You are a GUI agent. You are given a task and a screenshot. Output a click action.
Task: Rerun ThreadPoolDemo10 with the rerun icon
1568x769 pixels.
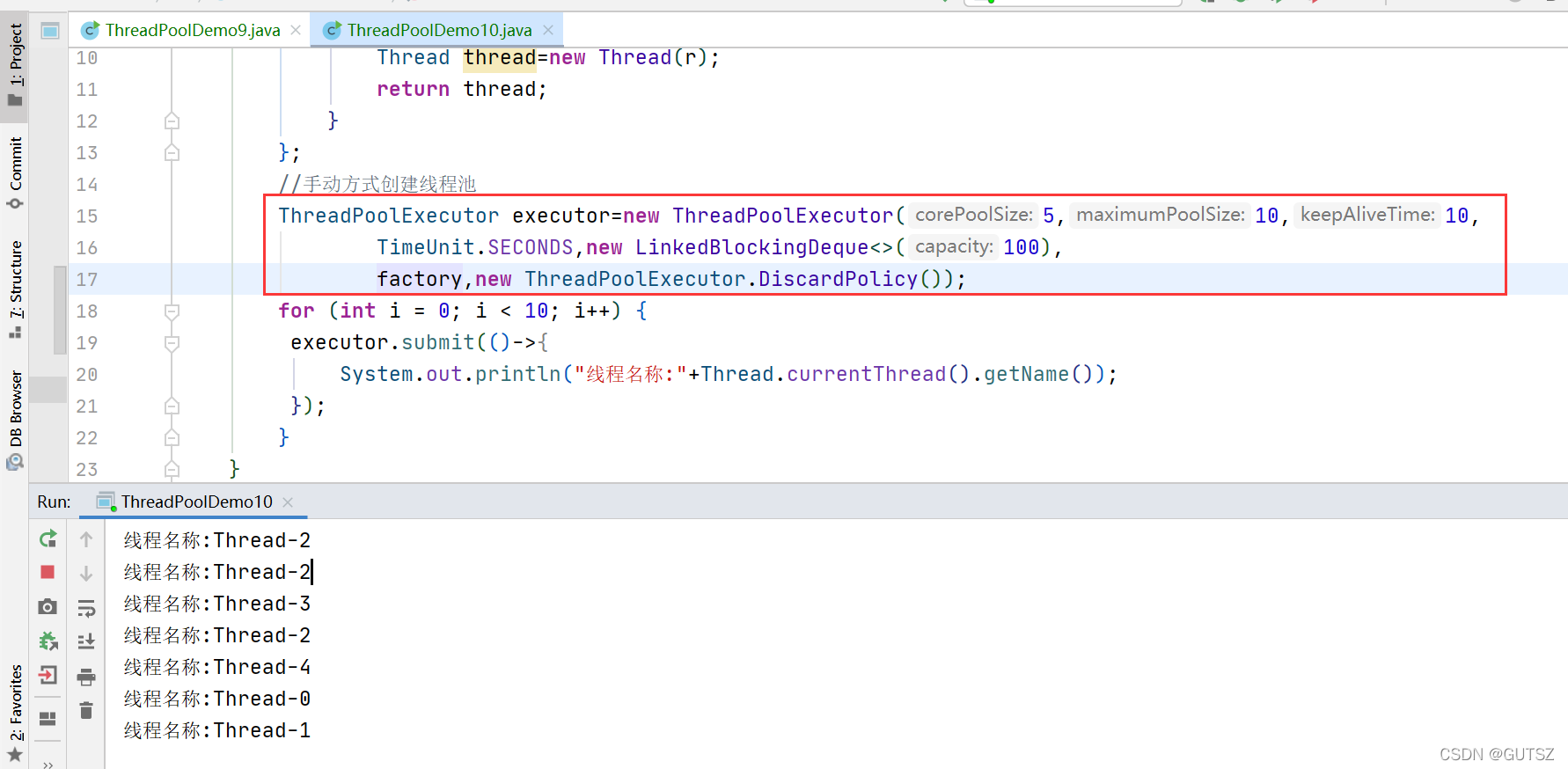pyautogui.click(x=48, y=538)
